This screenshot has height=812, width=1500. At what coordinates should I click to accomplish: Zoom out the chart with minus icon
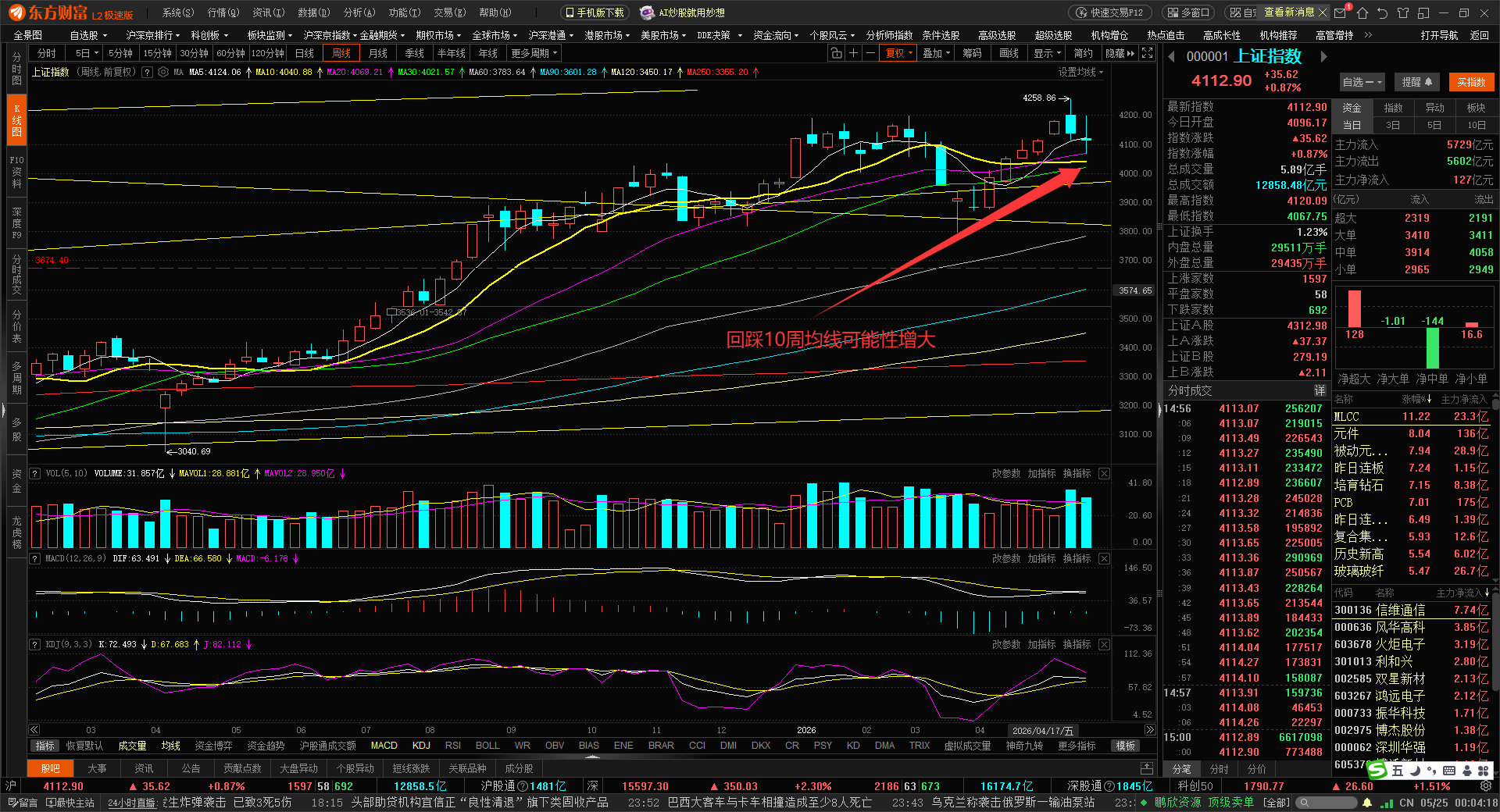pyautogui.click(x=871, y=53)
